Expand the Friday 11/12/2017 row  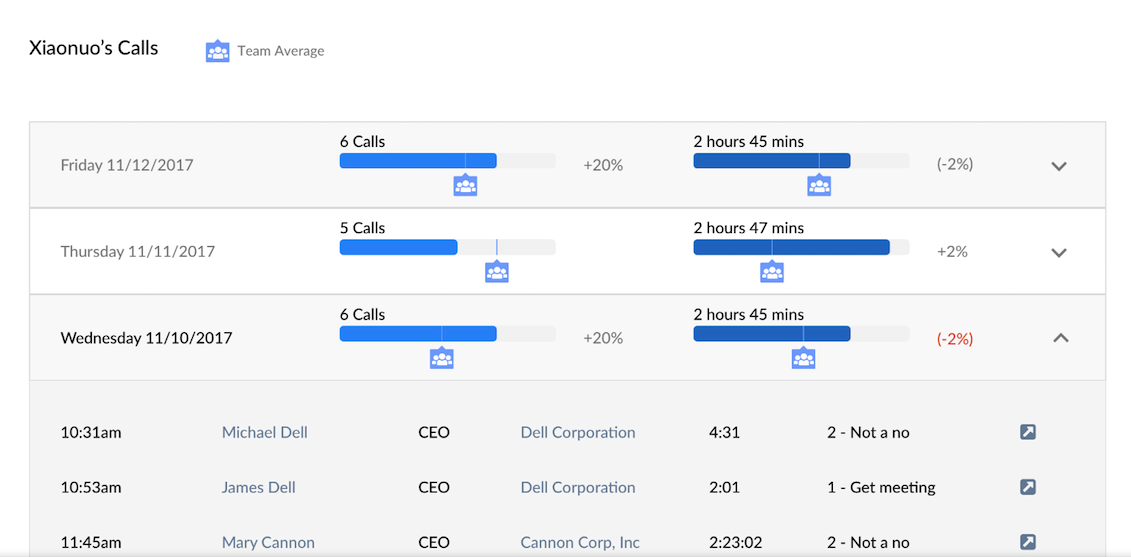click(x=1059, y=166)
